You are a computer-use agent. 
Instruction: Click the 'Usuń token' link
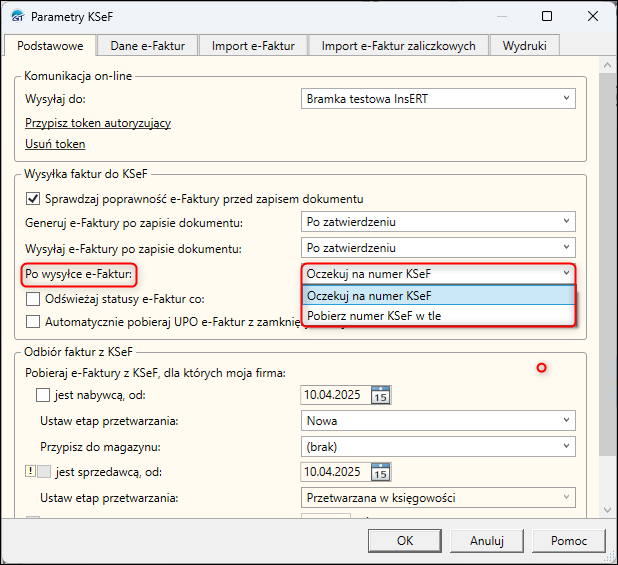(x=55, y=144)
